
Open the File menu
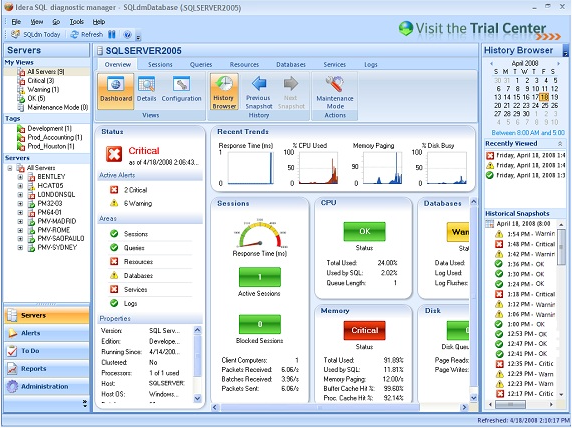[x=16, y=22]
